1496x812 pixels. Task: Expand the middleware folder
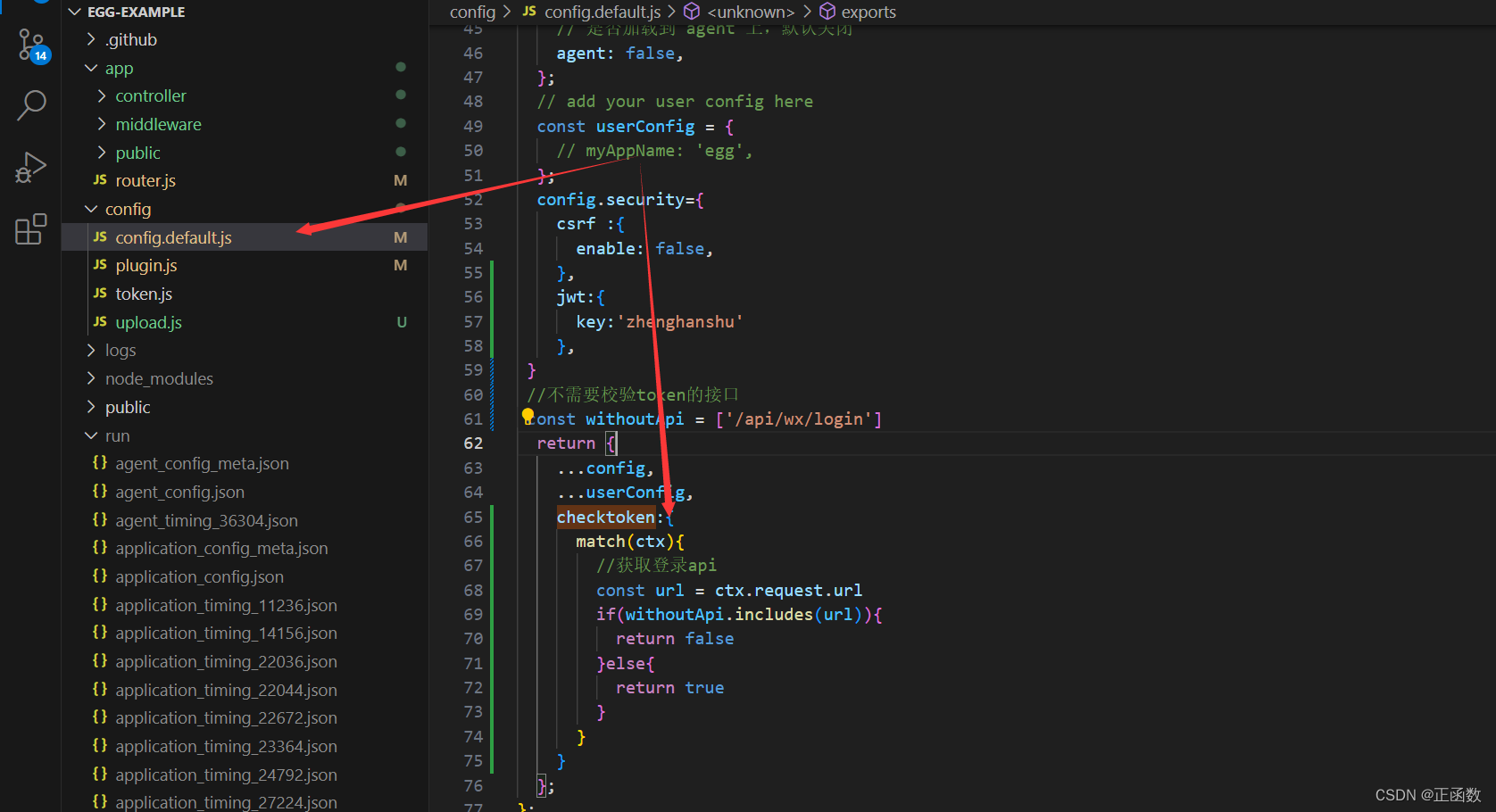pyautogui.click(x=102, y=124)
